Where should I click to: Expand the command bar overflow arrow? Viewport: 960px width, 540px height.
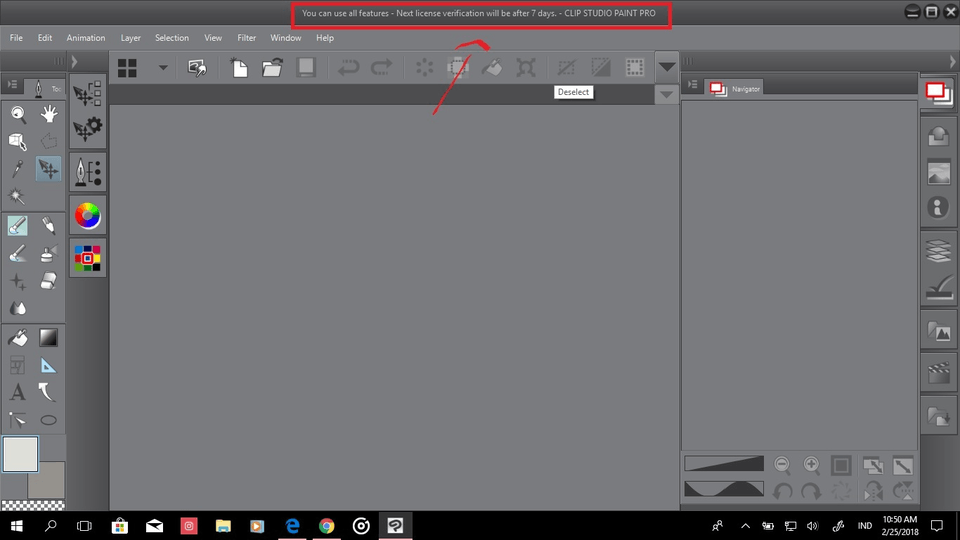click(667, 68)
